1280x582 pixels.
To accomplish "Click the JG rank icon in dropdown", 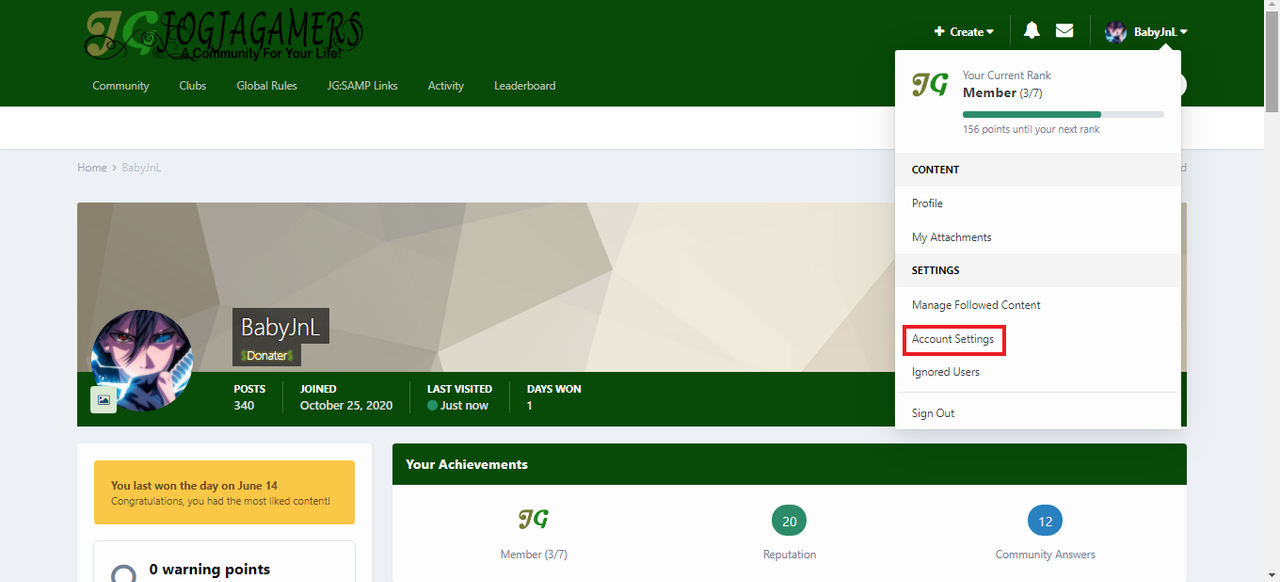I will [x=930, y=85].
